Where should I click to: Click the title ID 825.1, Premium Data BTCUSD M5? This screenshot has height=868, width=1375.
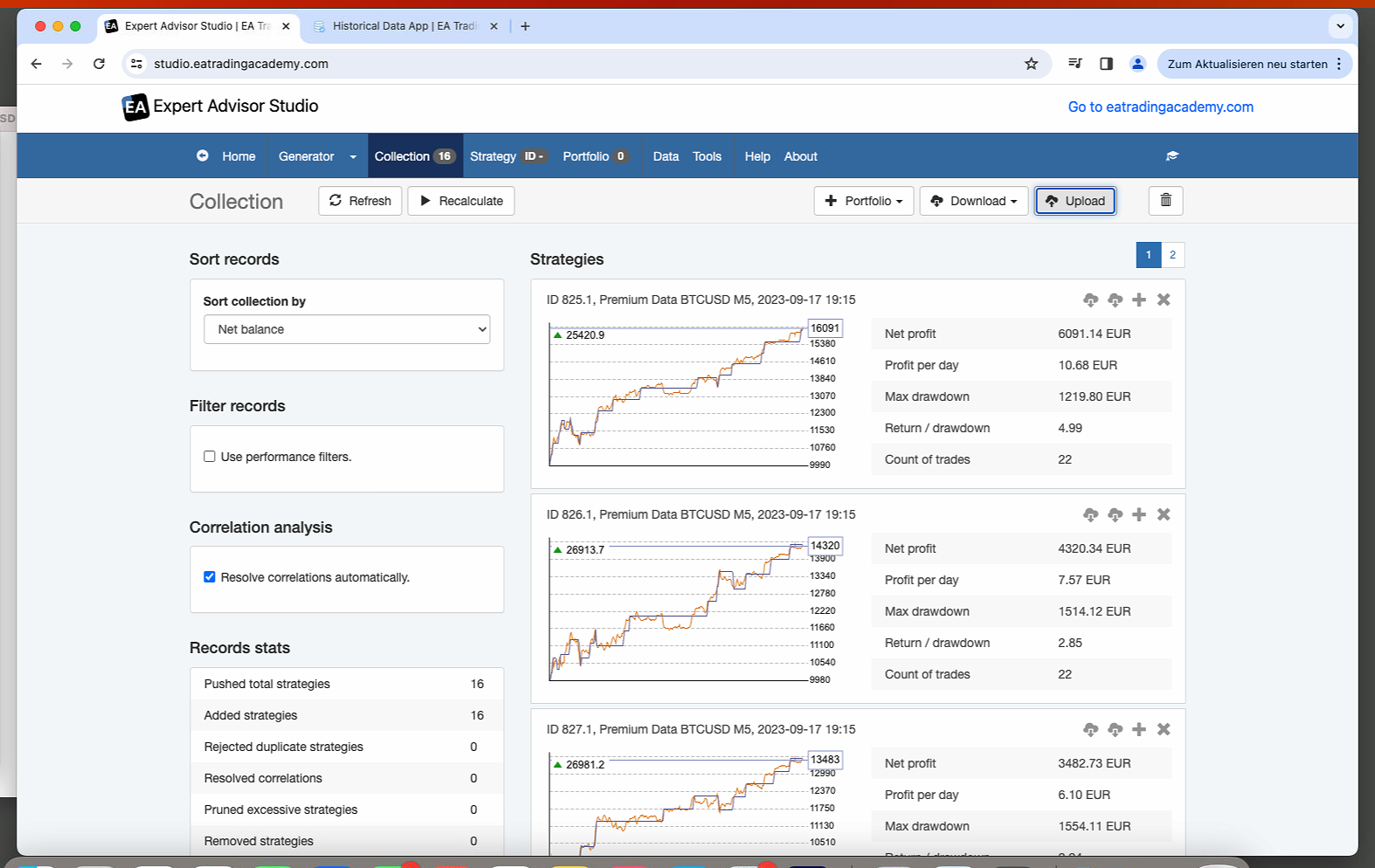701,300
